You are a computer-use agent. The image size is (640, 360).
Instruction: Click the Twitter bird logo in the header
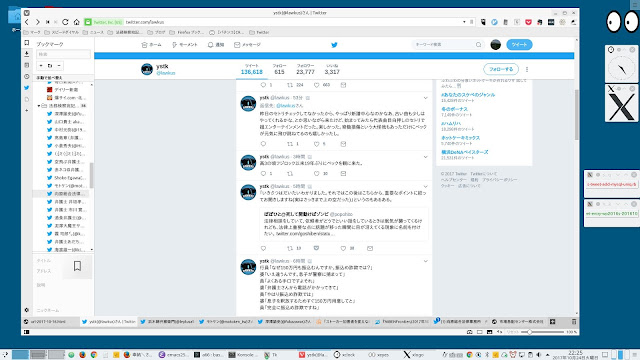(x=334, y=45)
